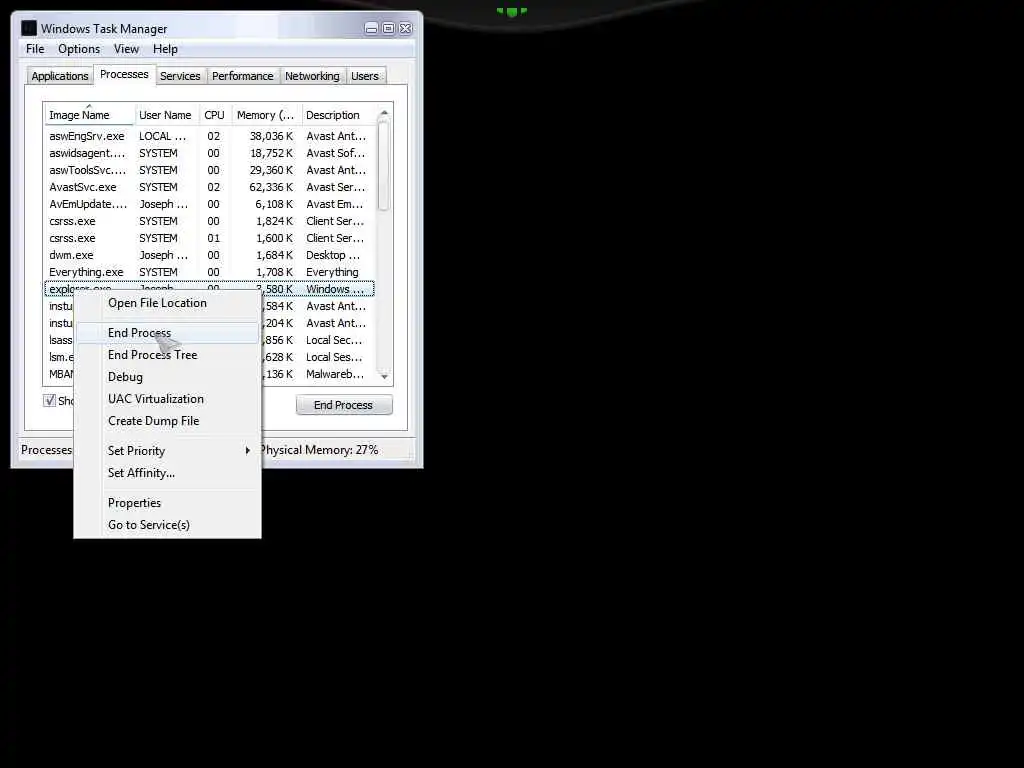Click the Malwareb... description cell

(335, 374)
